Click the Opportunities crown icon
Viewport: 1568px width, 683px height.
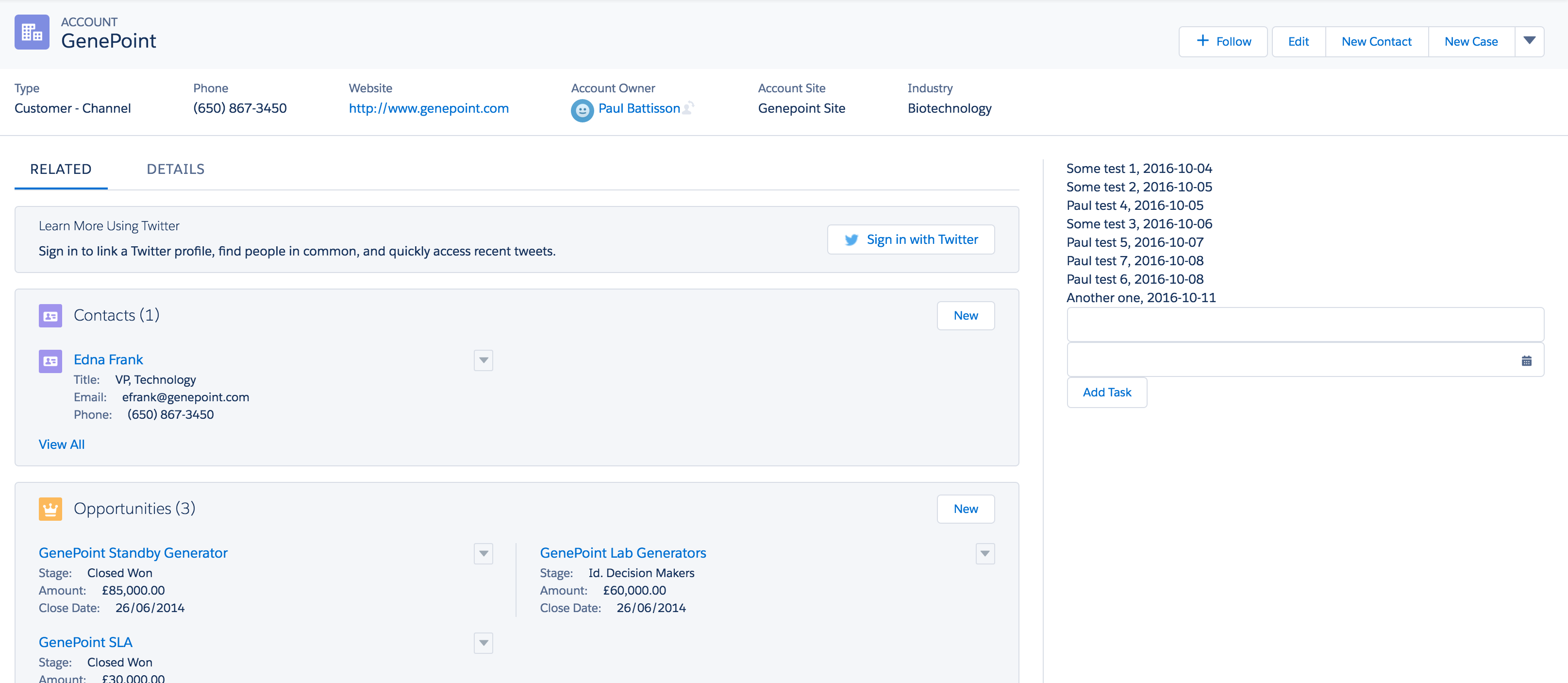(x=50, y=509)
